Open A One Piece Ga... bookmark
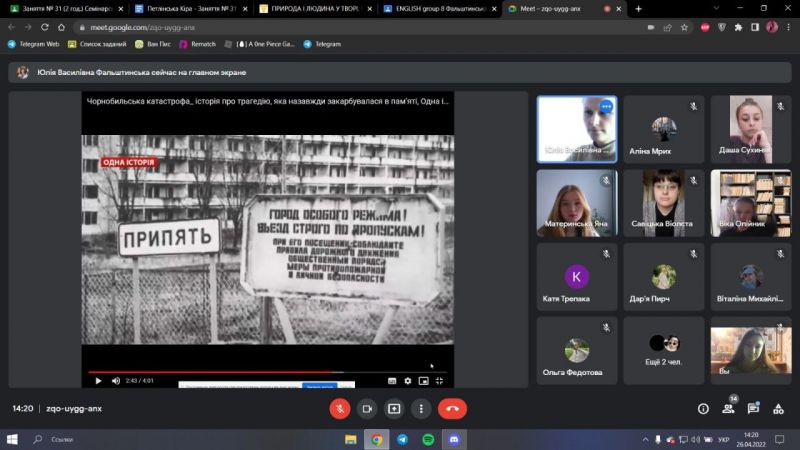Screen dimensions: 800x450 coord(259,44)
